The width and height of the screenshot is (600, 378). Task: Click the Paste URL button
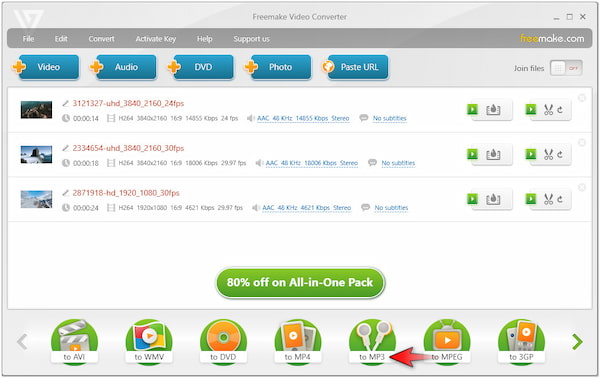pos(355,67)
